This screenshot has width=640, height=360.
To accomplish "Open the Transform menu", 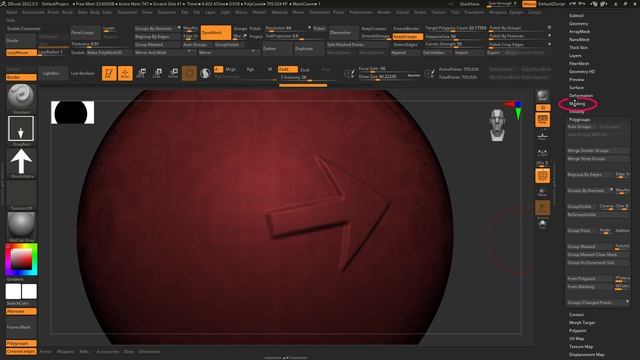I will 474,12.
